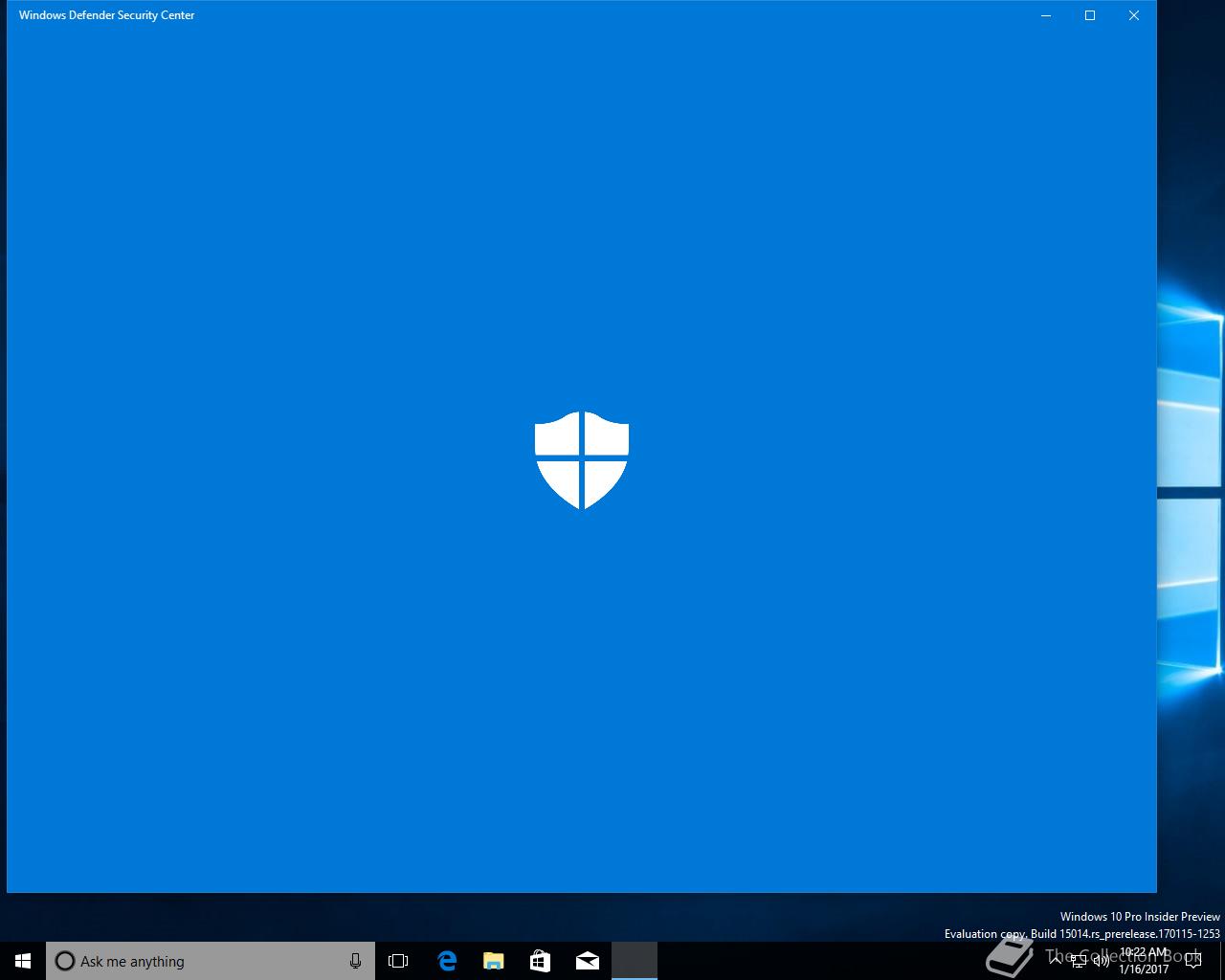Open the clock showing 10:22 AM
The height and width of the screenshot is (980, 1225).
(x=1144, y=961)
